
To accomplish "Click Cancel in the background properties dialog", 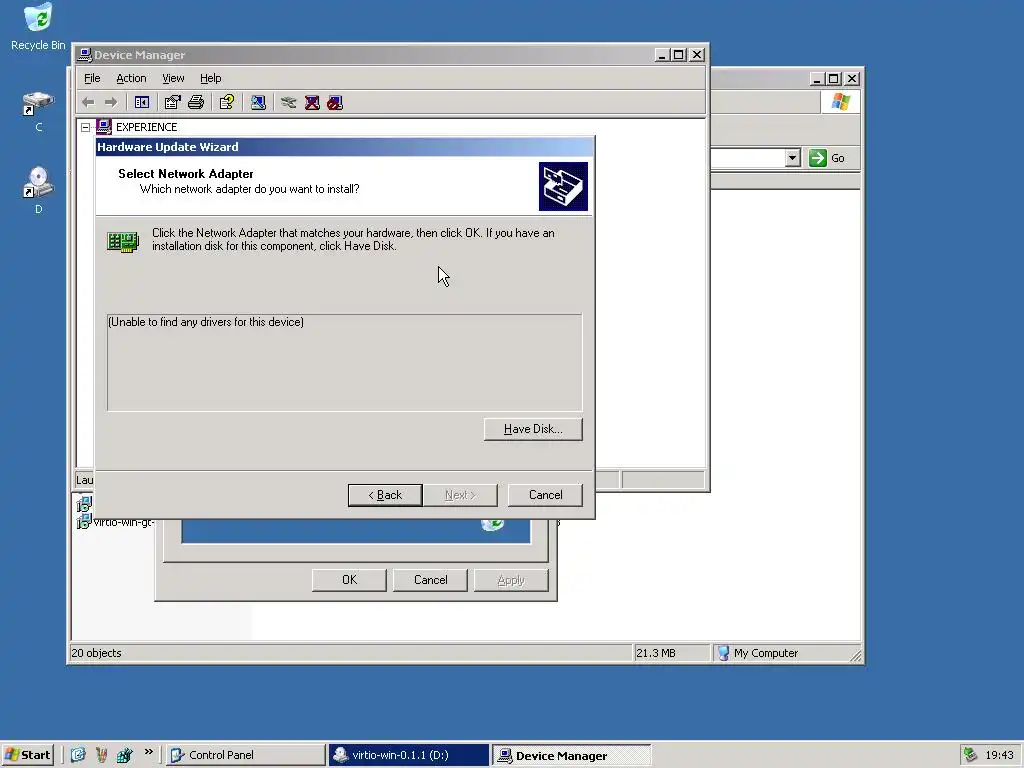I will [x=430, y=580].
